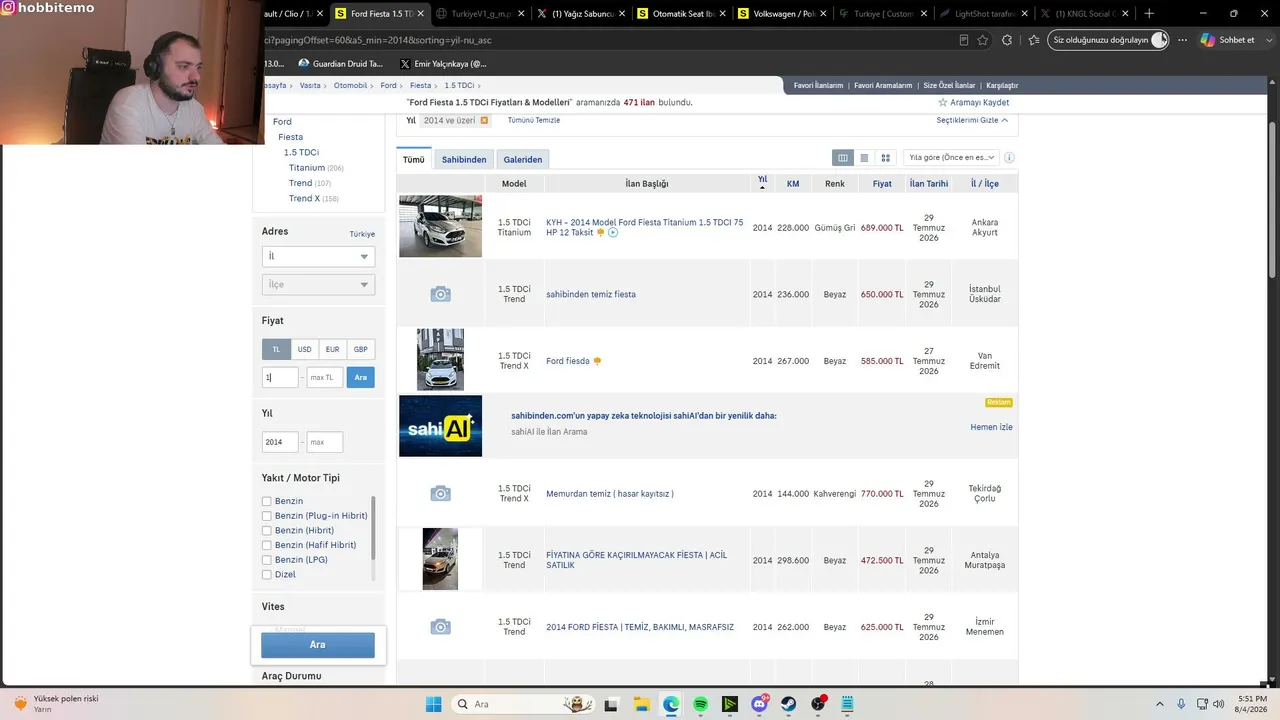
Task: Open browser extensions puzzle icon
Action: (x=1007, y=40)
